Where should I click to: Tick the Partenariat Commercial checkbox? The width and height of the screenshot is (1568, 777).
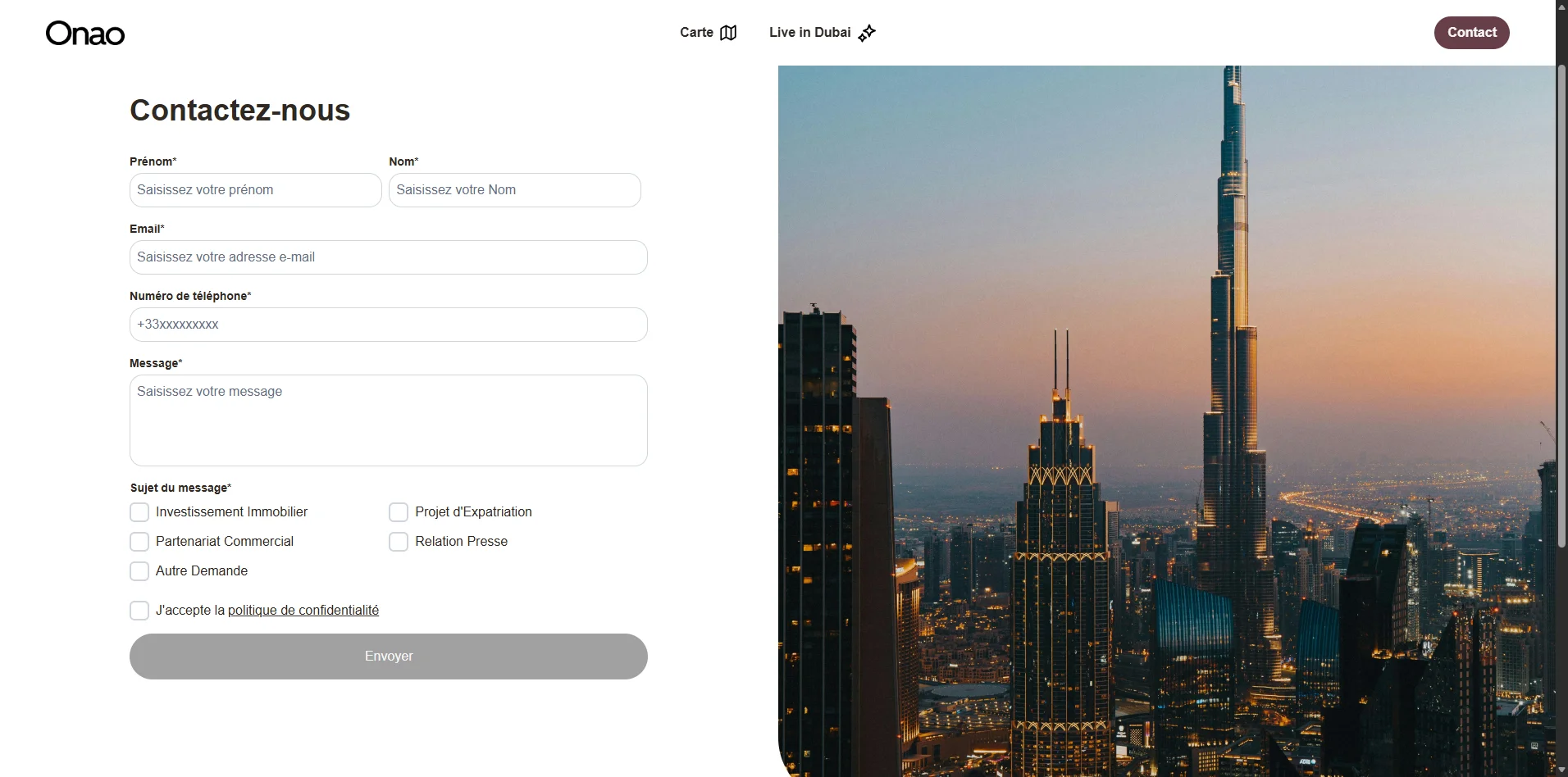[139, 542]
